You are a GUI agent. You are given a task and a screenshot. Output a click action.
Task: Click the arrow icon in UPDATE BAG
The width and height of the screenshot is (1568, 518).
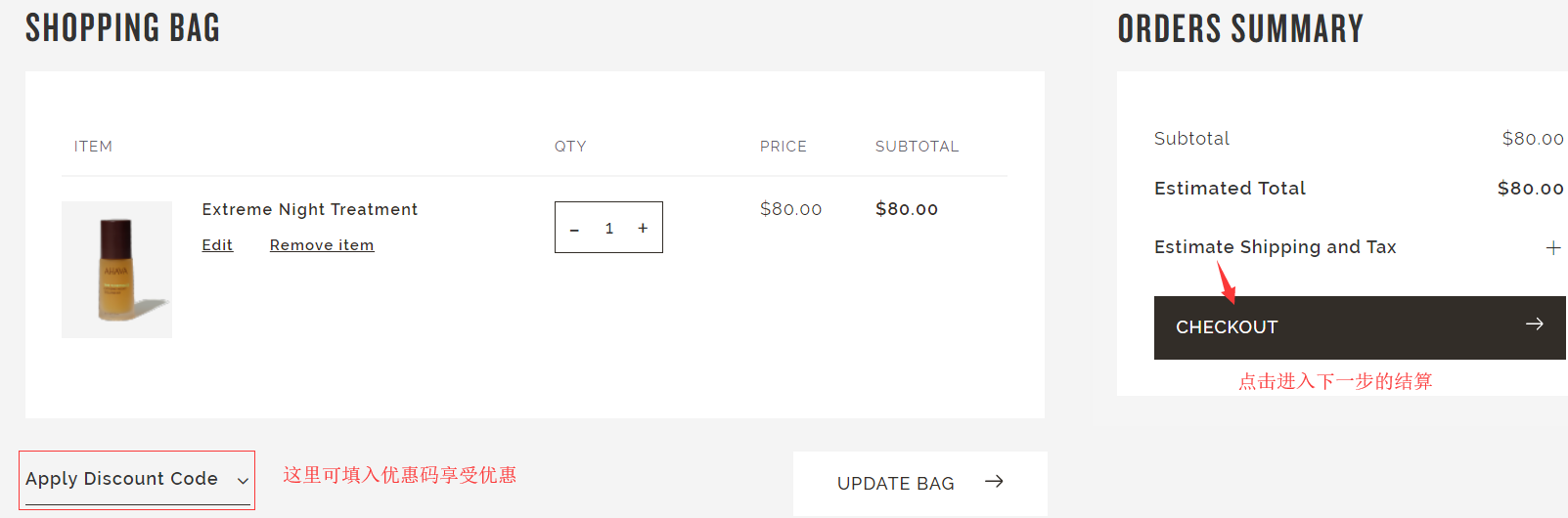[x=994, y=481]
